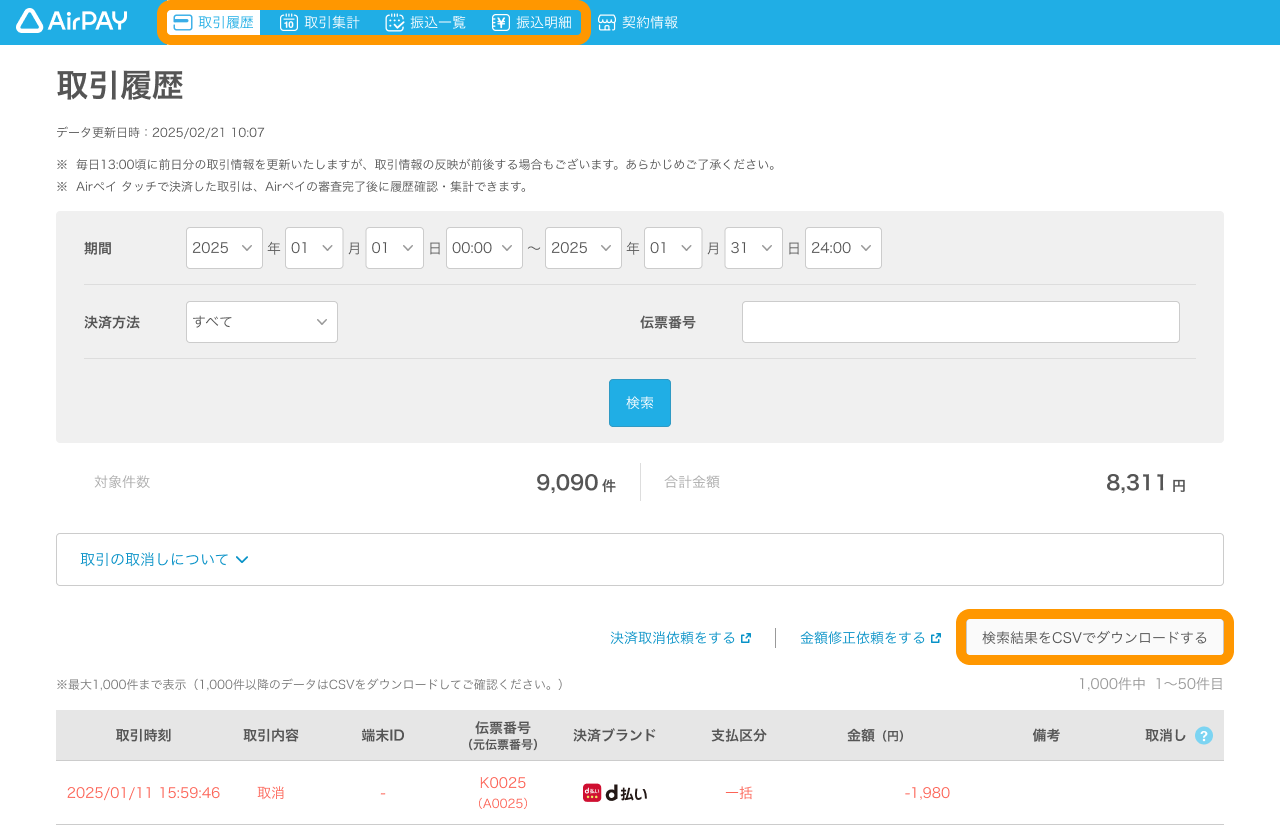The height and width of the screenshot is (825, 1280).
Task: Open the end day 31 dropdown
Action: [x=753, y=248]
